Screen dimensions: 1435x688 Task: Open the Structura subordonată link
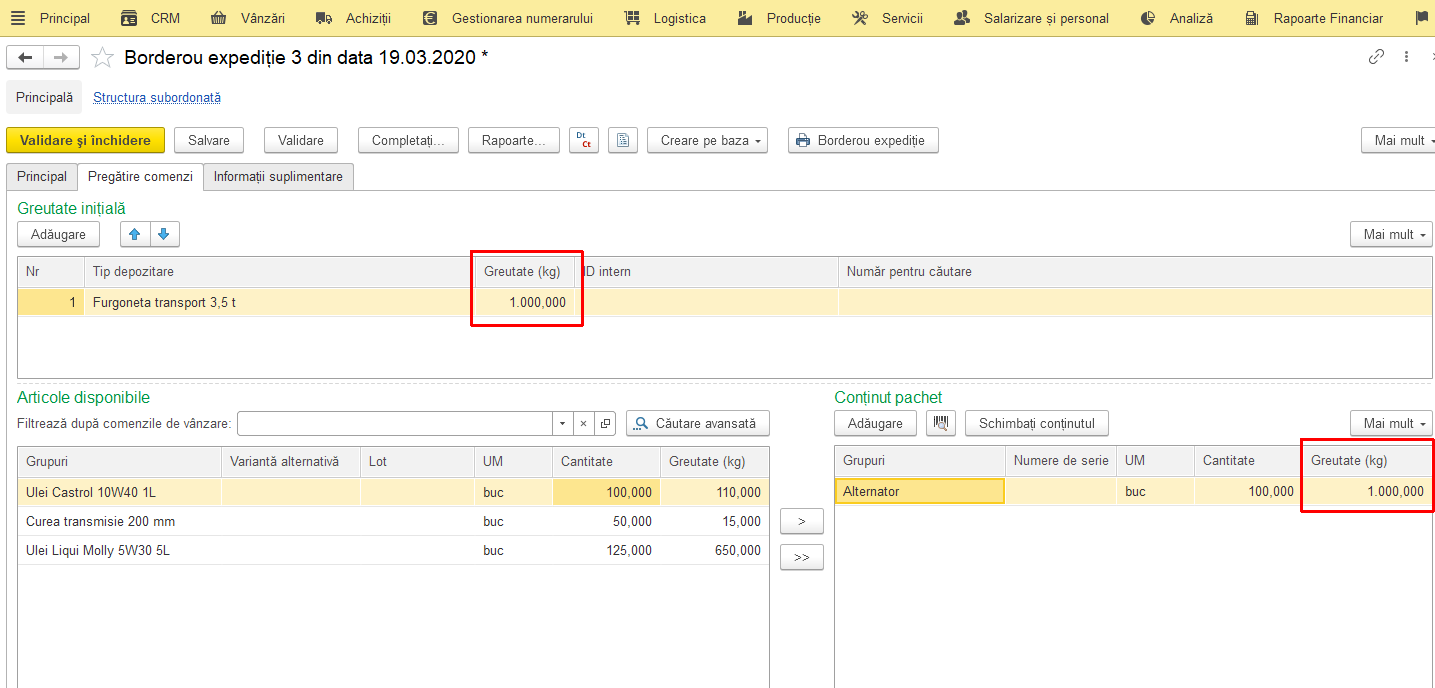click(x=157, y=98)
